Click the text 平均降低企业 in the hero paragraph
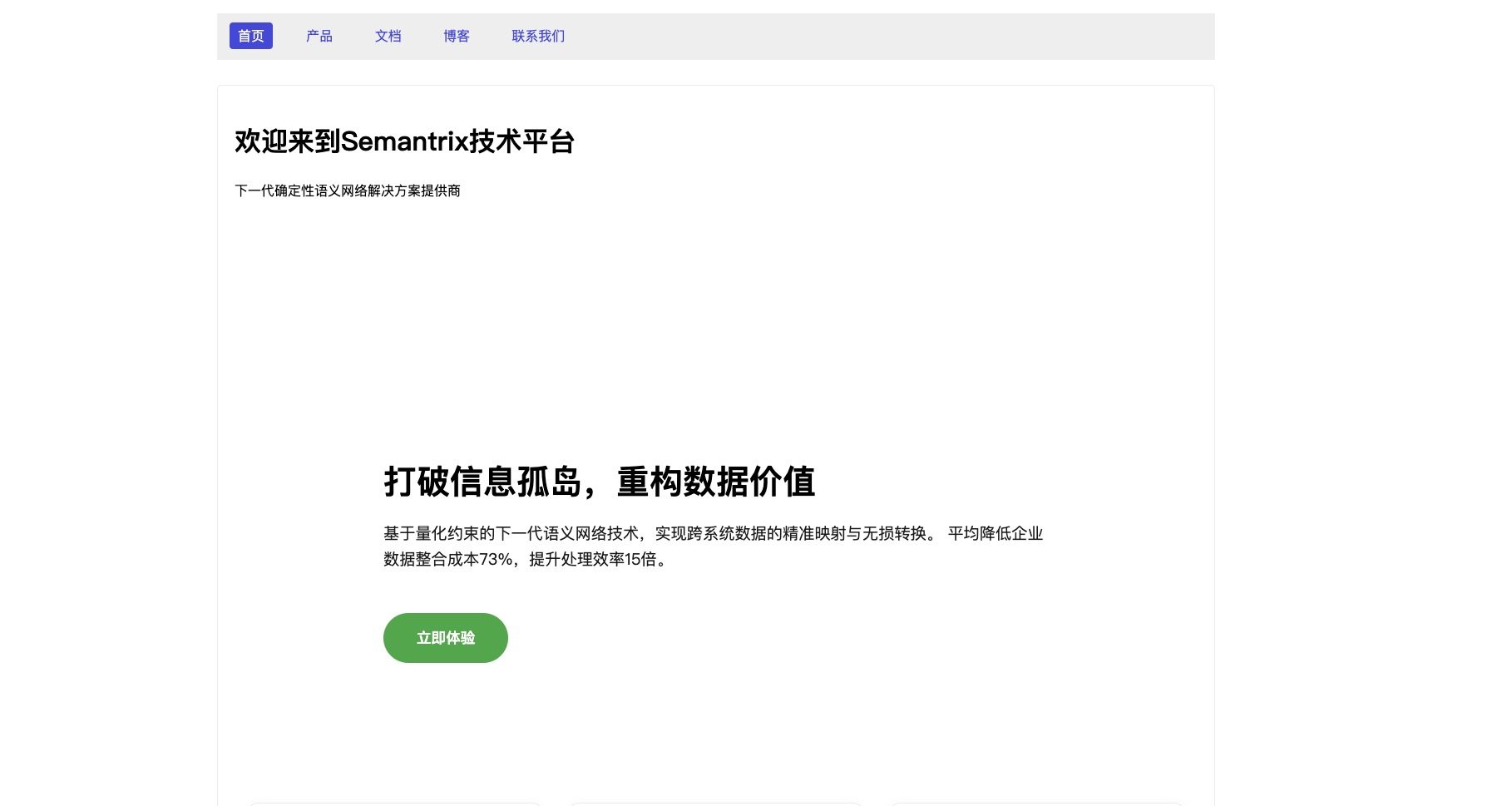1512x806 pixels. pyautogui.click(x=995, y=533)
